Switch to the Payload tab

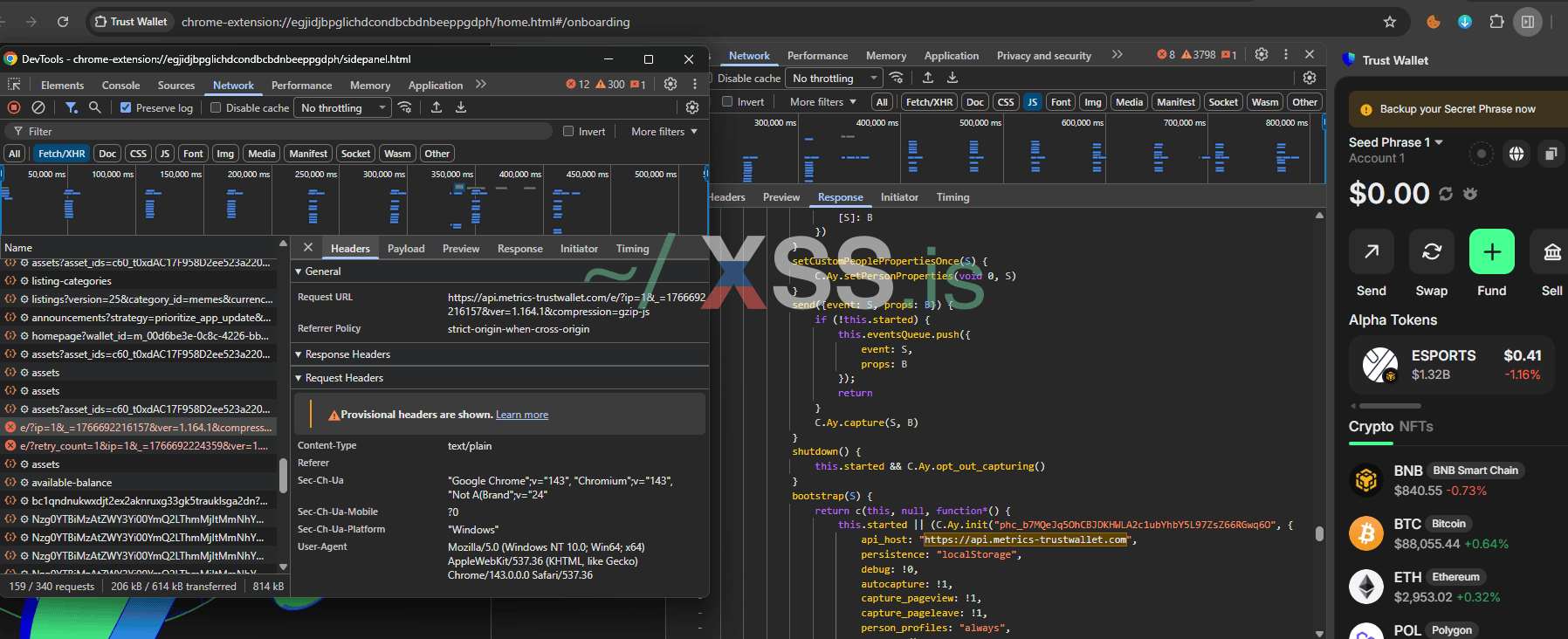pyautogui.click(x=406, y=249)
